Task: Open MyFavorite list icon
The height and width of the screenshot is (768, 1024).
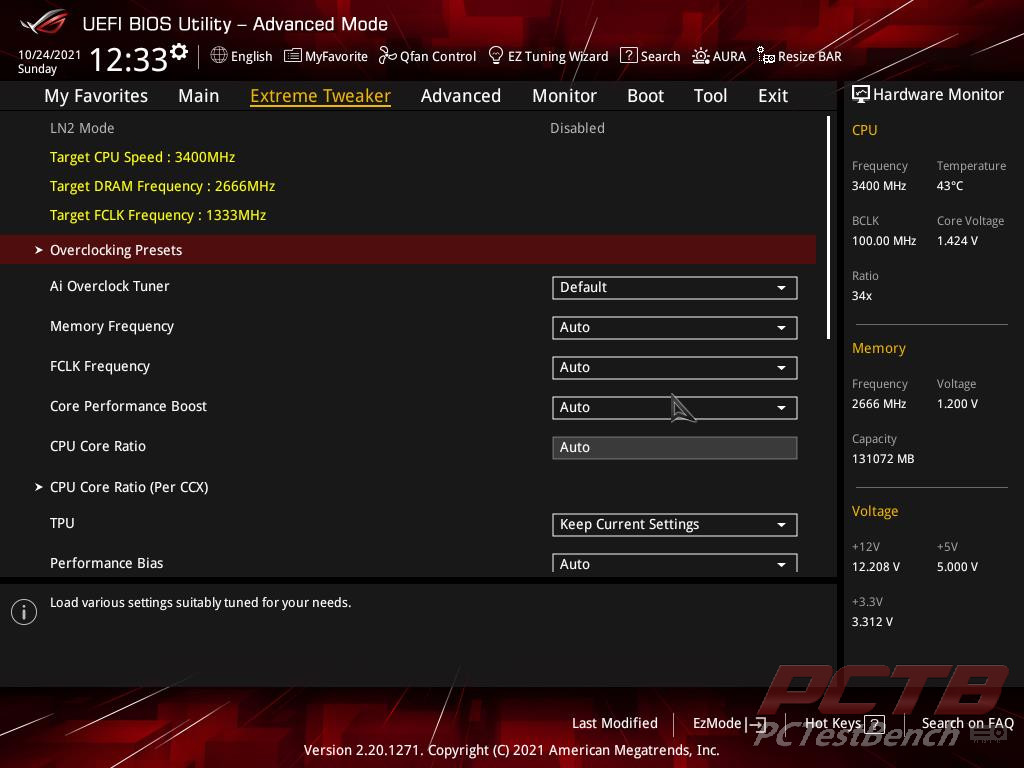Action: tap(293, 56)
